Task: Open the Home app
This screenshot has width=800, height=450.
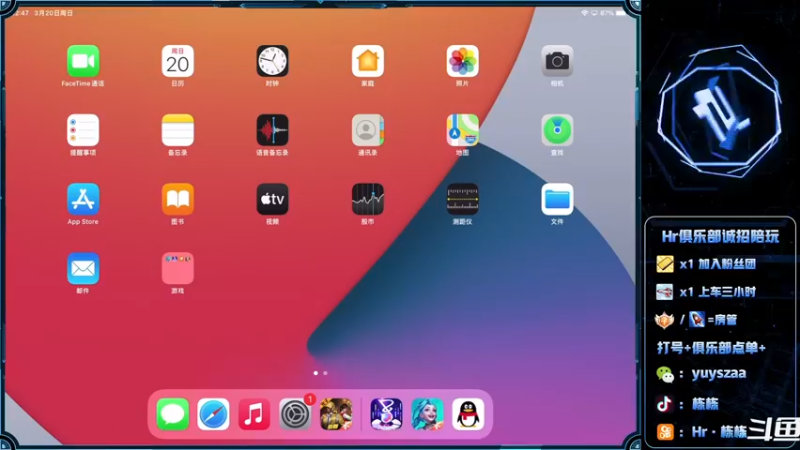Action: pyautogui.click(x=367, y=61)
